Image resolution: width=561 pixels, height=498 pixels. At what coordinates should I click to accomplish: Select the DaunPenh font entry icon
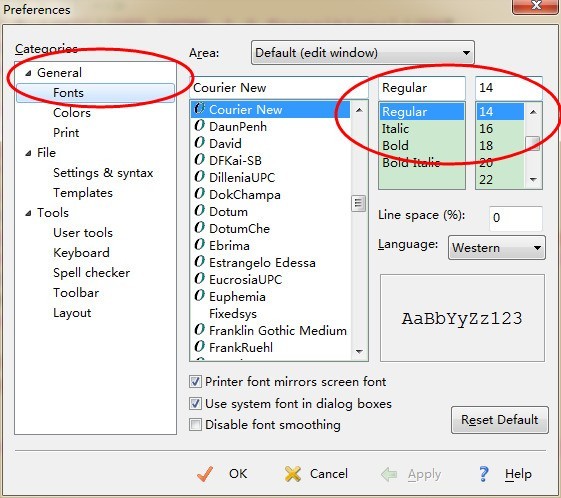click(x=199, y=126)
